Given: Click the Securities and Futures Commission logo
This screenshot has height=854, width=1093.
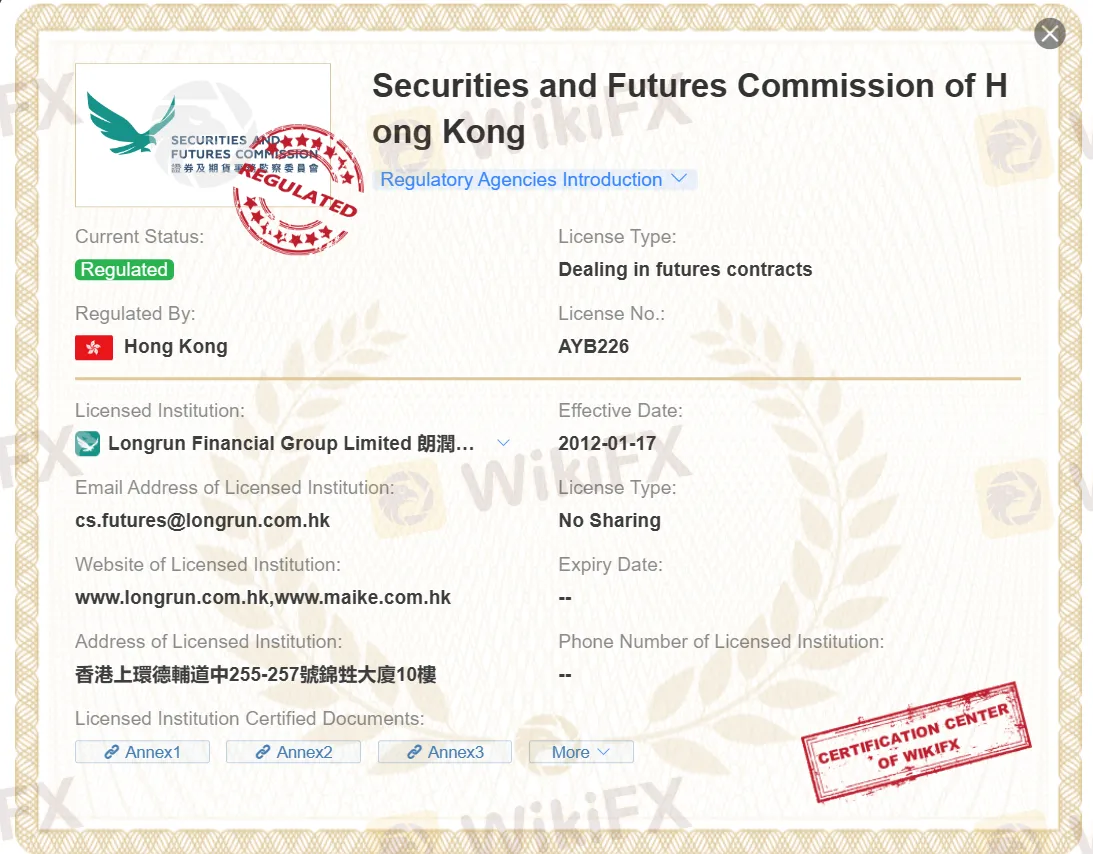Looking at the screenshot, I should 203,134.
